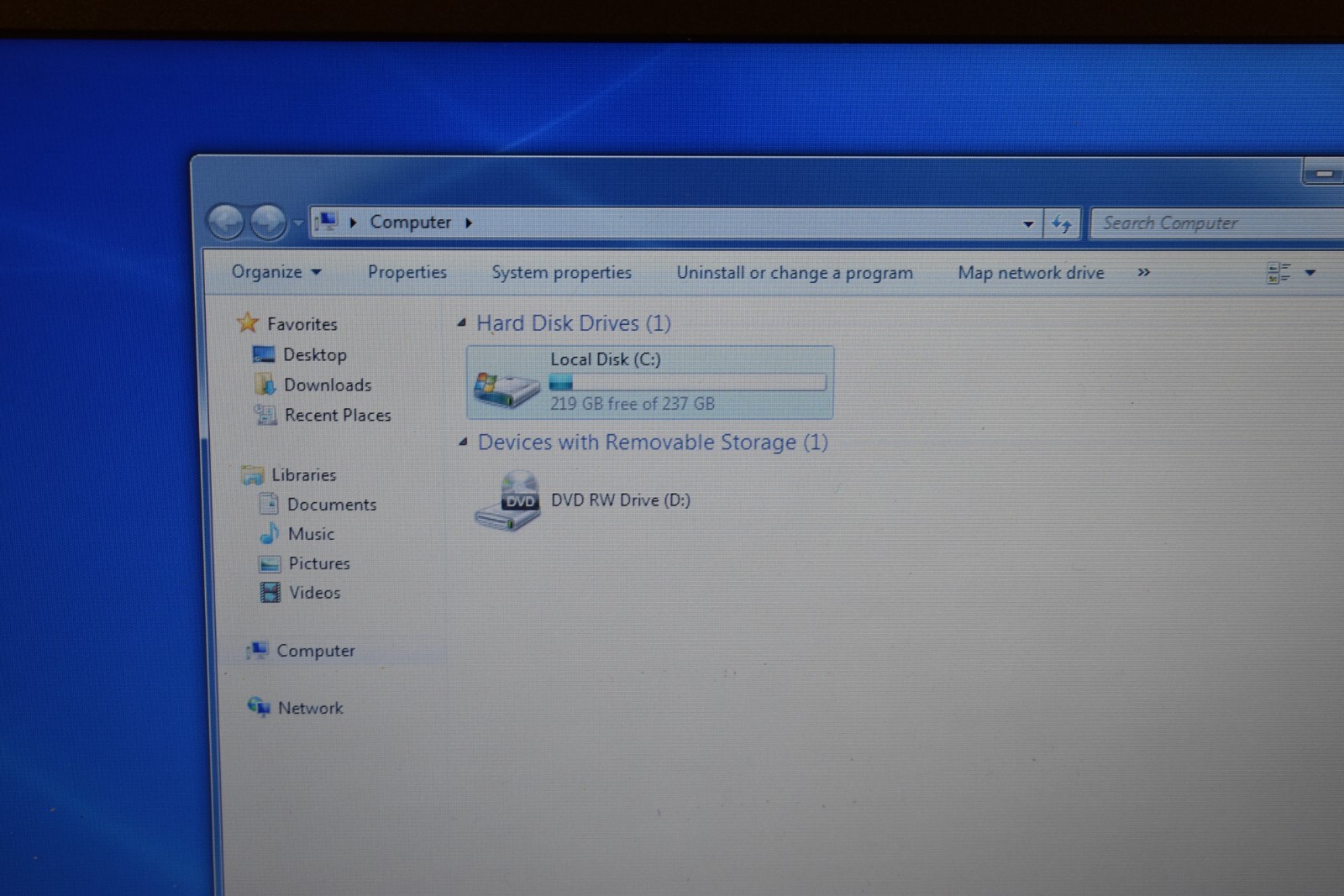The height and width of the screenshot is (896, 1344).
Task: Select Network in the navigation pane
Action: point(310,708)
